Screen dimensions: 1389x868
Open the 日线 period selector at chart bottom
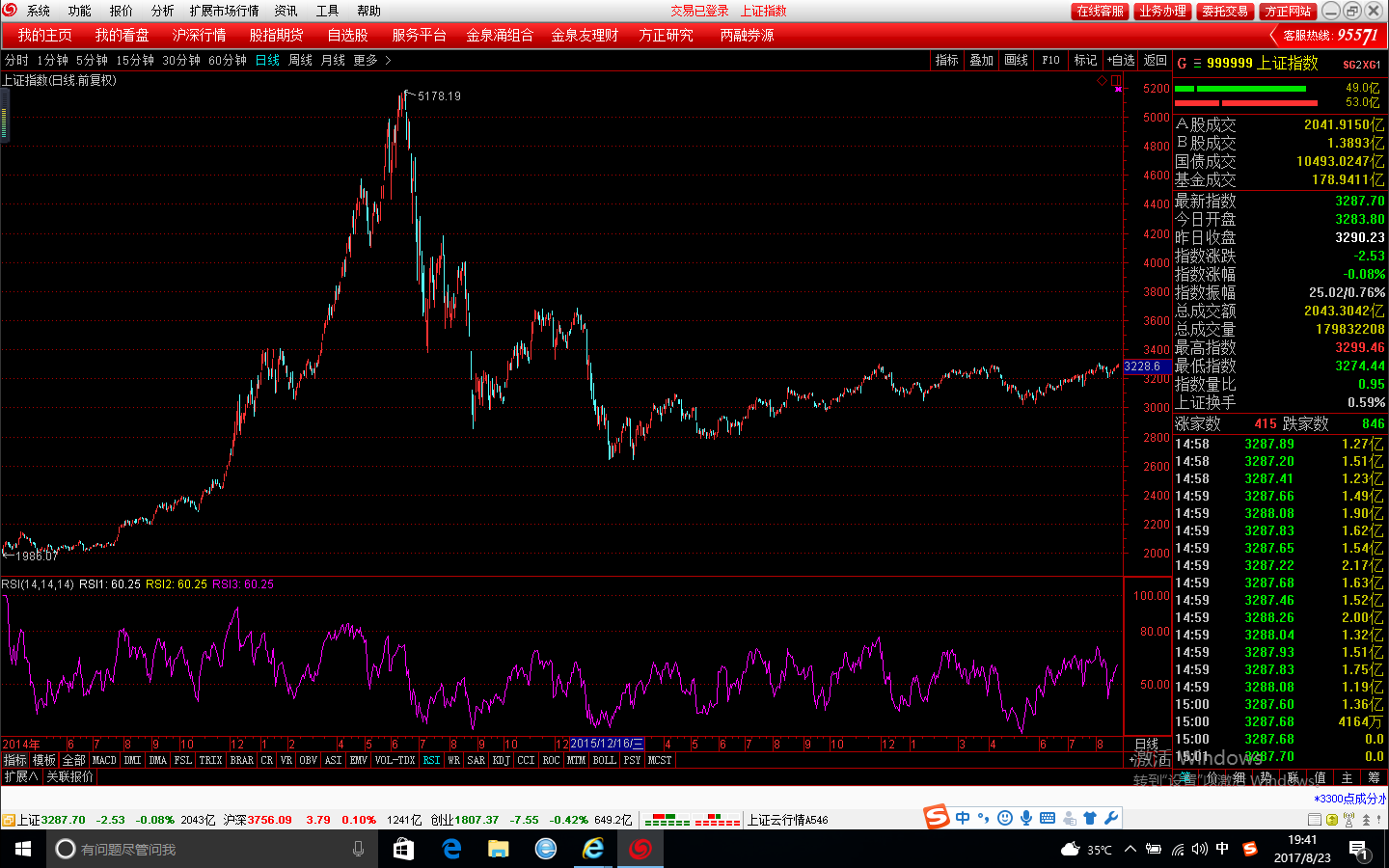click(x=1147, y=744)
